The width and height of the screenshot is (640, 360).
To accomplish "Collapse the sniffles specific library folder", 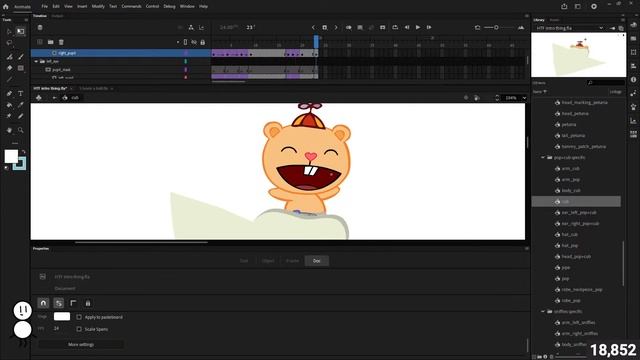I will [543, 311].
